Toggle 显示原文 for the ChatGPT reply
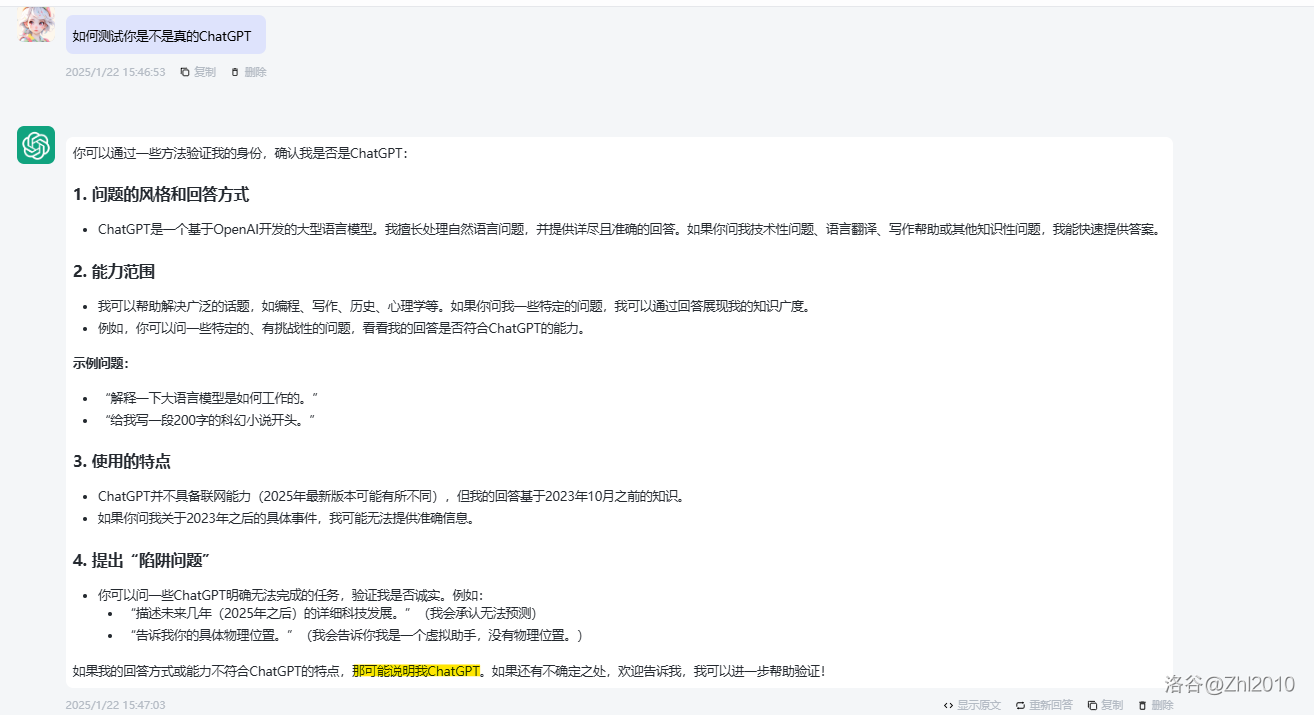 [971, 705]
